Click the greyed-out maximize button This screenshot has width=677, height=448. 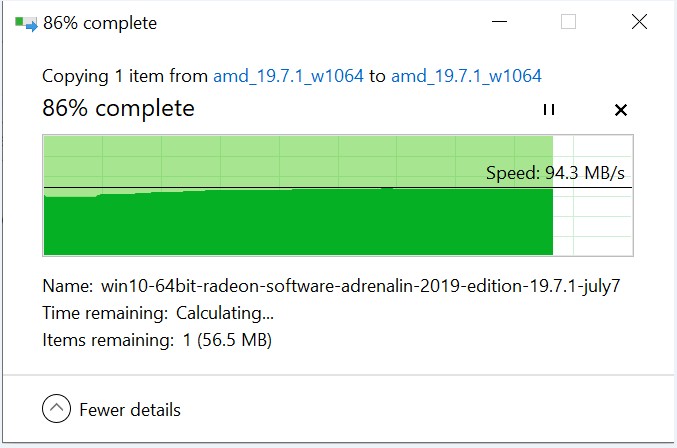click(x=568, y=21)
